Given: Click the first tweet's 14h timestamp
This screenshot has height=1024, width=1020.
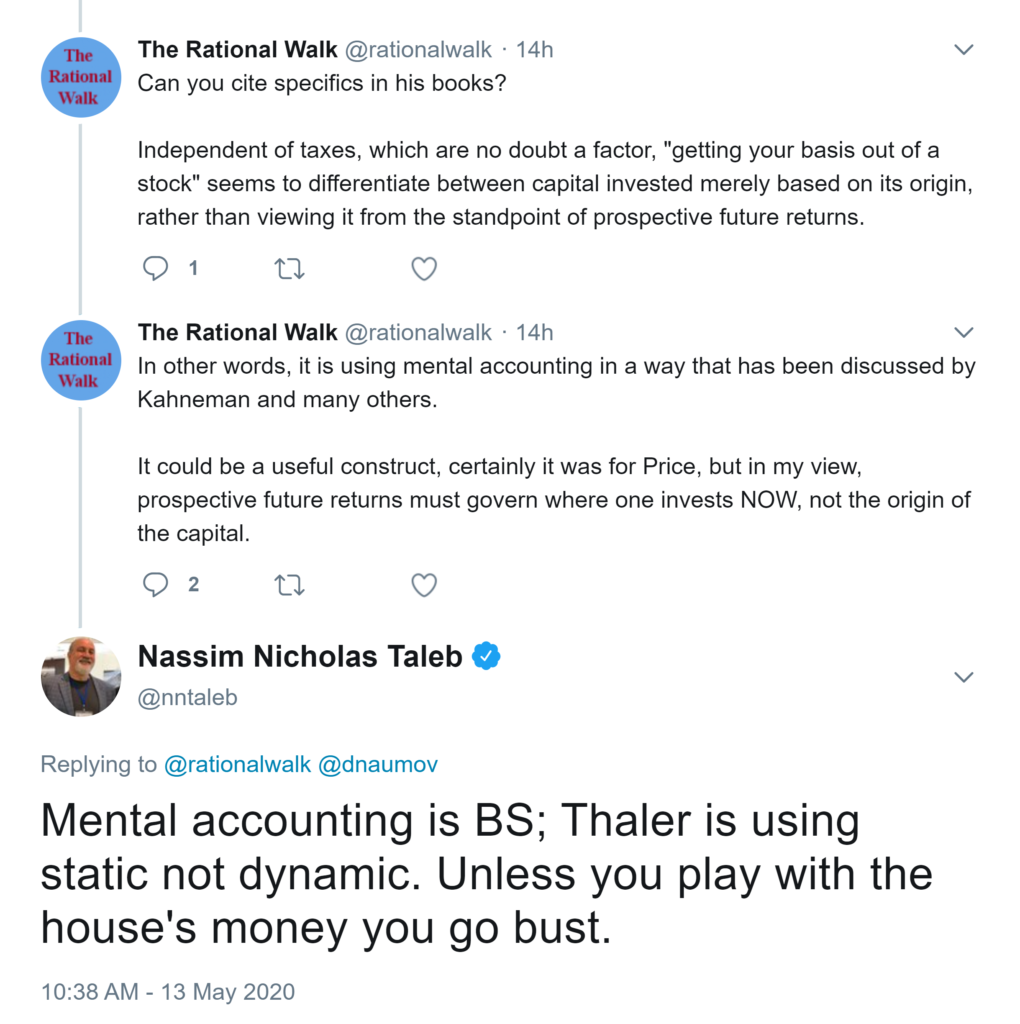Looking at the screenshot, I should (x=534, y=49).
